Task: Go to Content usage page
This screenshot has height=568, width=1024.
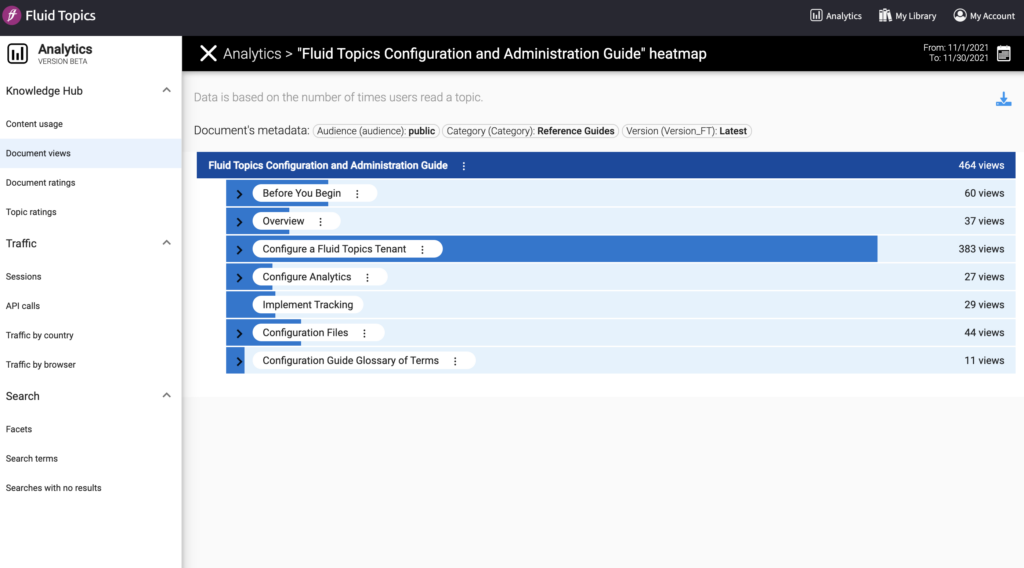Action: tap(34, 124)
